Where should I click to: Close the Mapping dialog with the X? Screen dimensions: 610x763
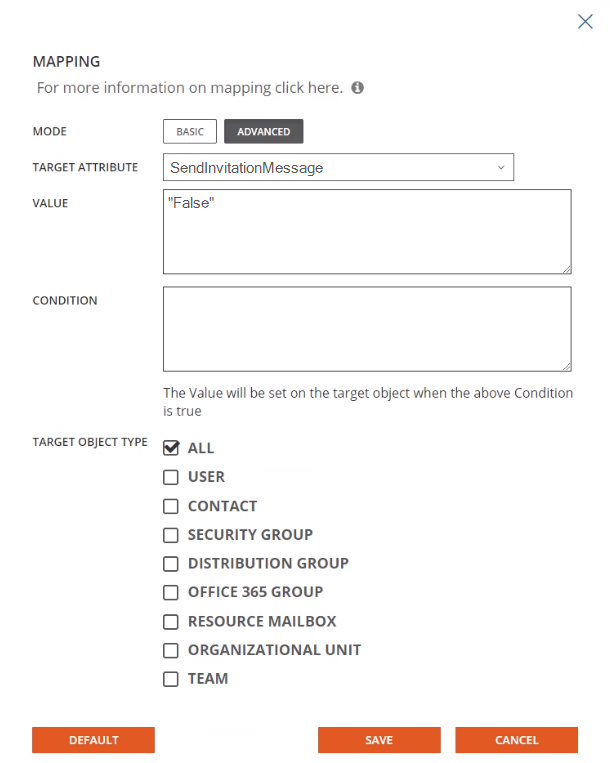click(x=585, y=21)
